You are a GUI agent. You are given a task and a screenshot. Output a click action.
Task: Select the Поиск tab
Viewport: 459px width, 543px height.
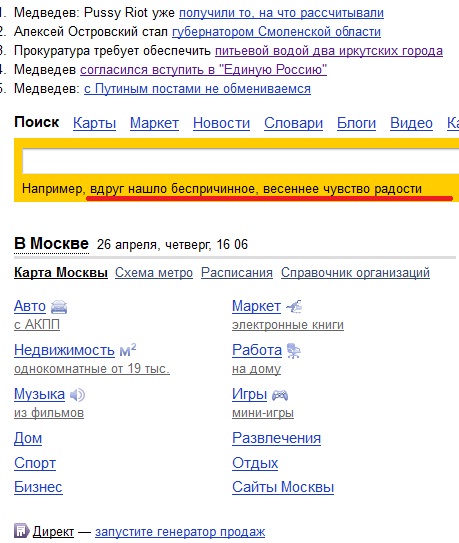point(37,122)
